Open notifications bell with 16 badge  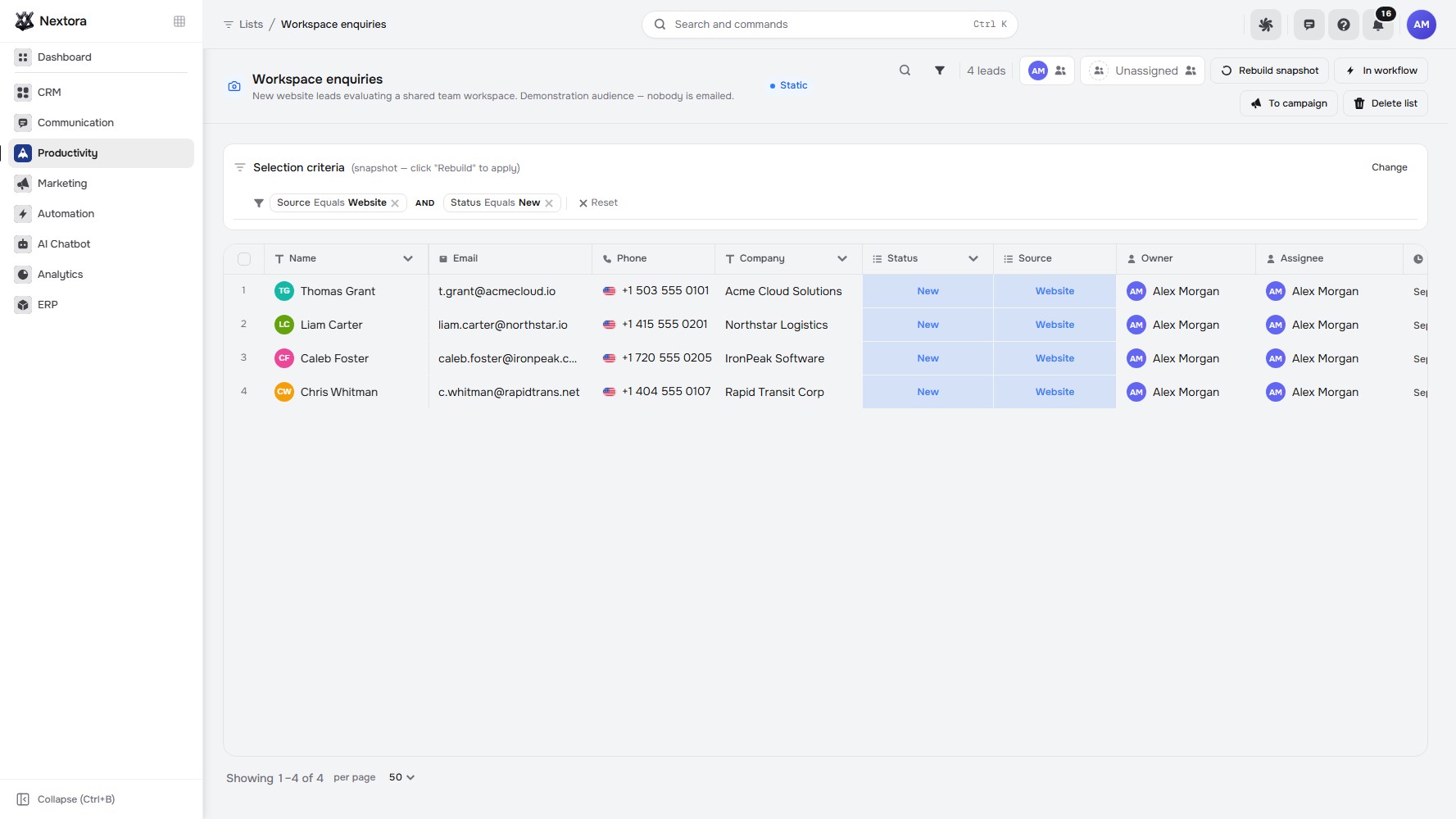pos(1379,25)
